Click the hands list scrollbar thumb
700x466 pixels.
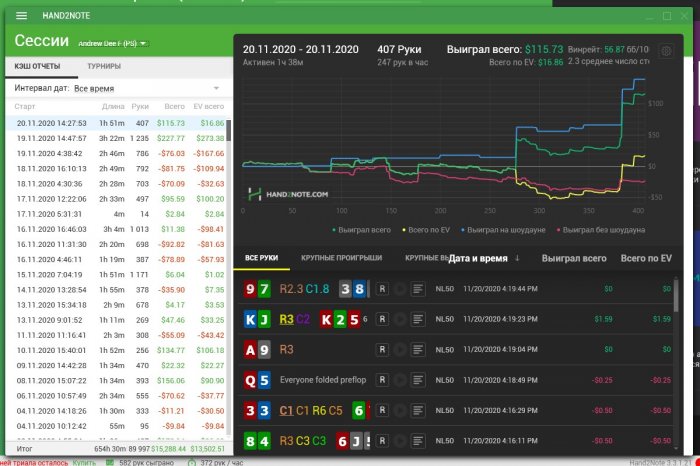[676, 295]
